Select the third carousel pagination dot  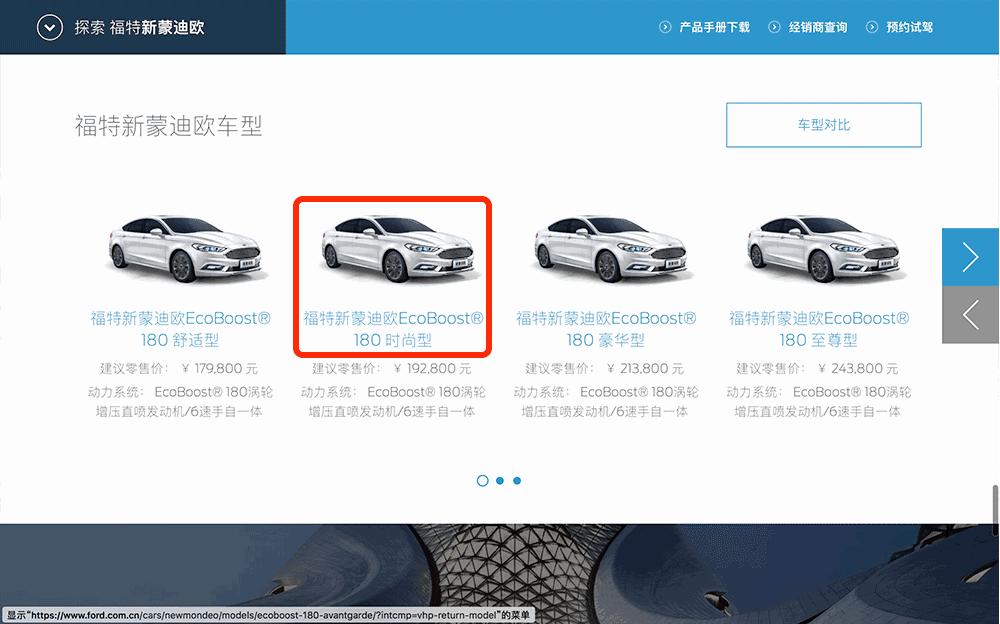(x=517, y=480)
